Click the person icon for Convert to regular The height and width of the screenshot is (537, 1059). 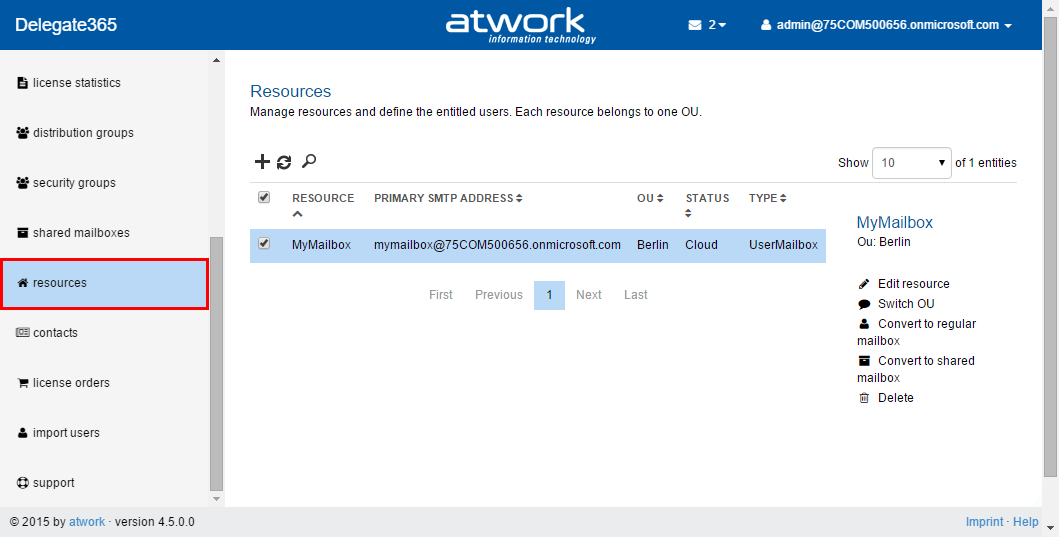click(864, 324)
